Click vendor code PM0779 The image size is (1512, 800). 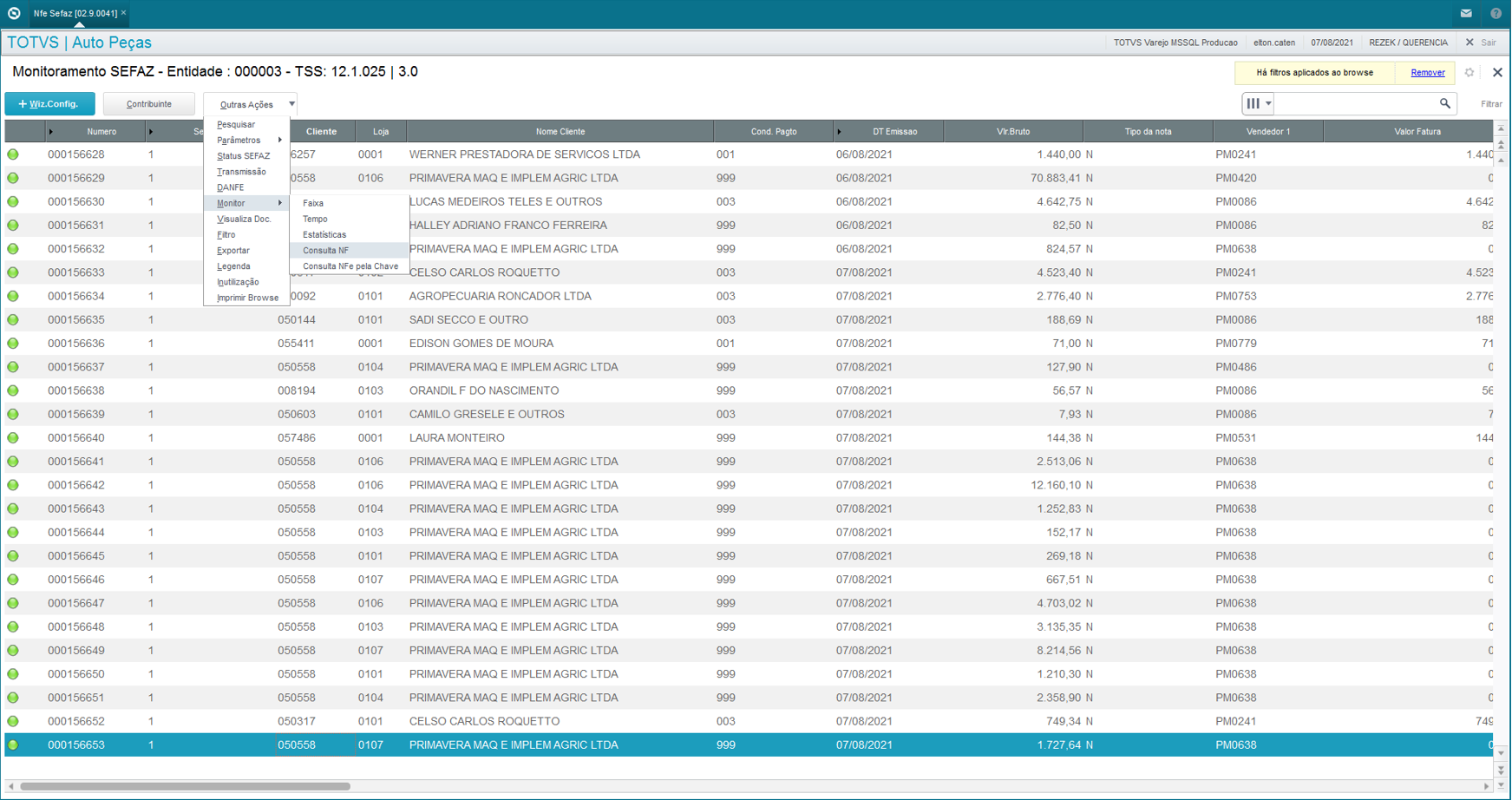point(1236,344)
